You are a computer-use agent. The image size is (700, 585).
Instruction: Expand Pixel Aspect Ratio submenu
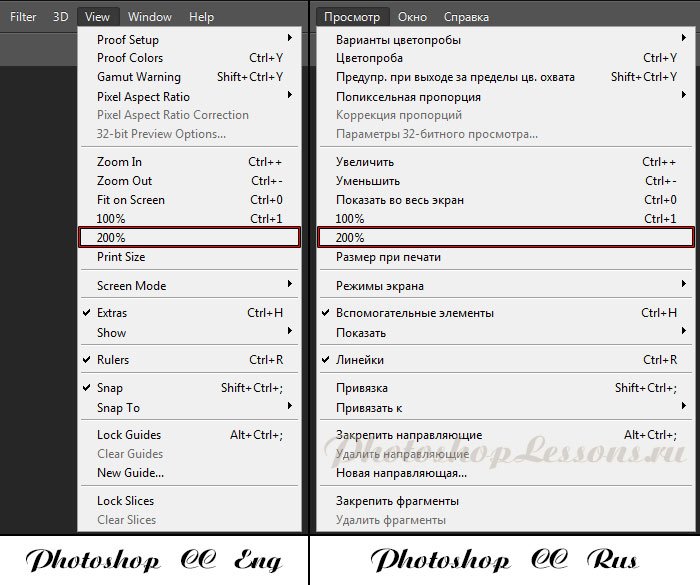pyautogui.click(x=190, y=96)
